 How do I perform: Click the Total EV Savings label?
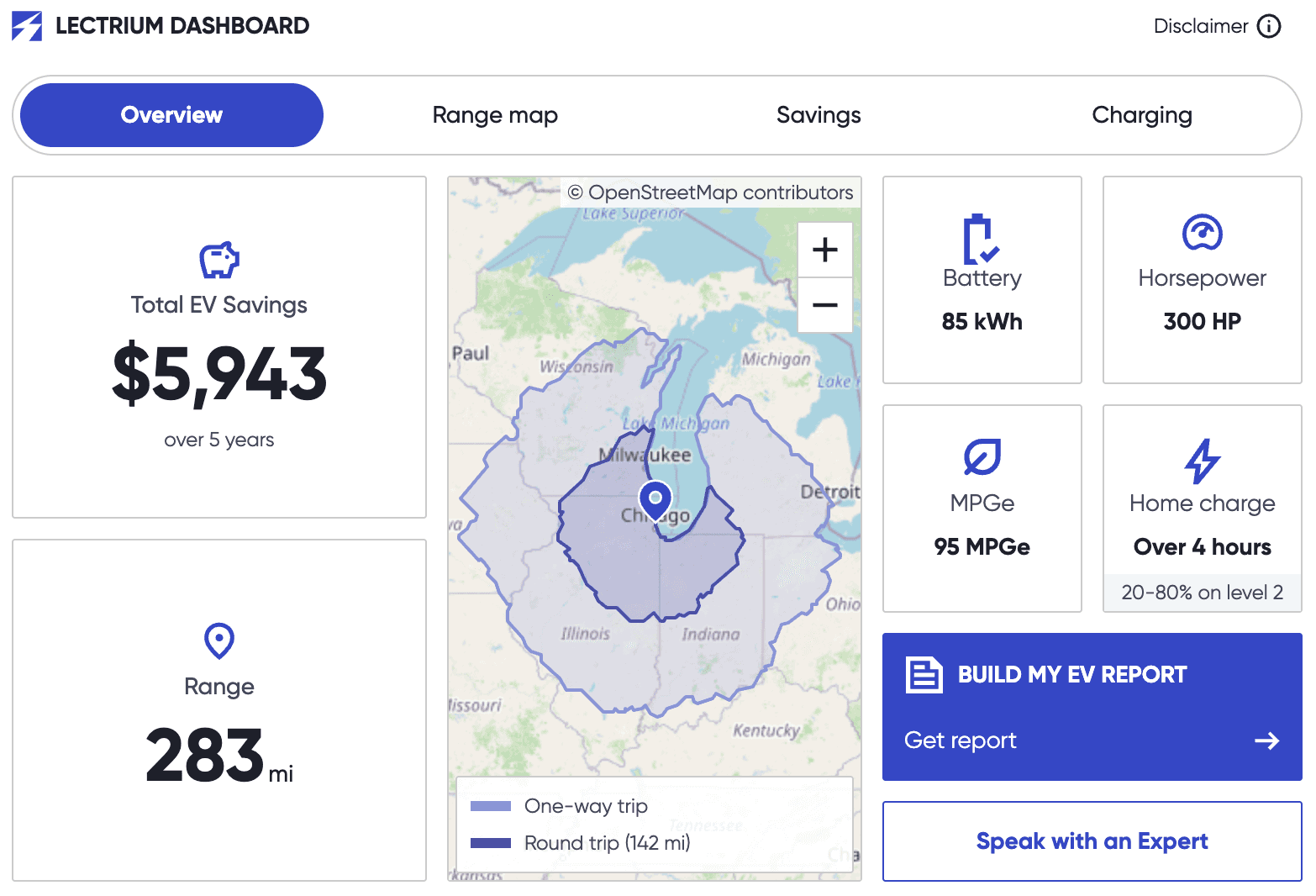(x=219, y=304)
